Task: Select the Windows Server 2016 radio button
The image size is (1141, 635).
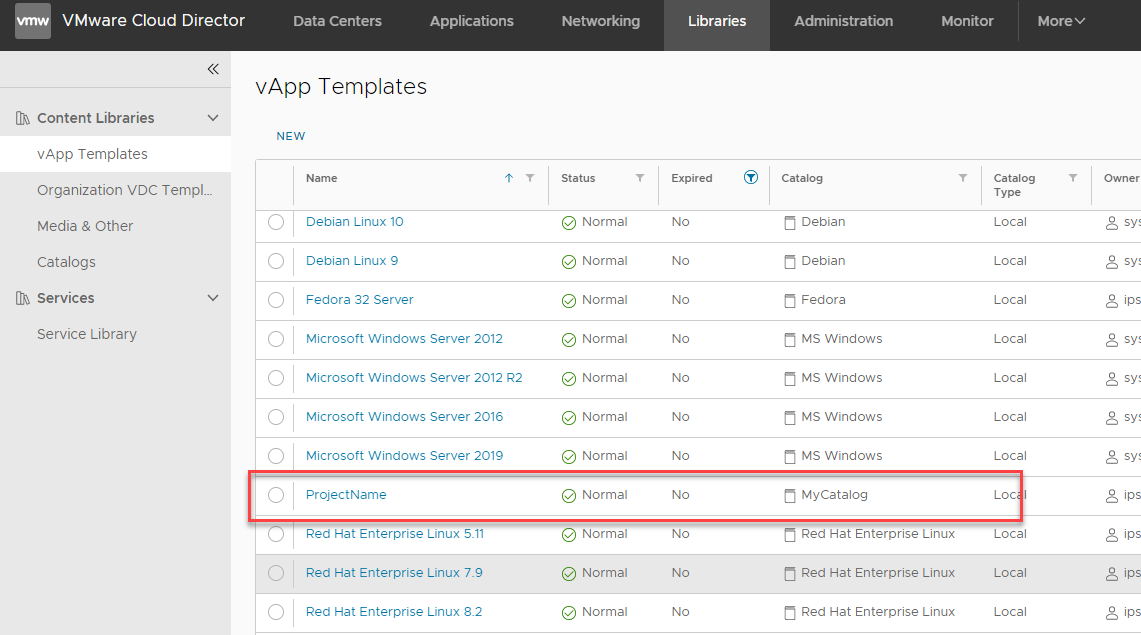Action: pyautogui.click(x=276, y=417)
